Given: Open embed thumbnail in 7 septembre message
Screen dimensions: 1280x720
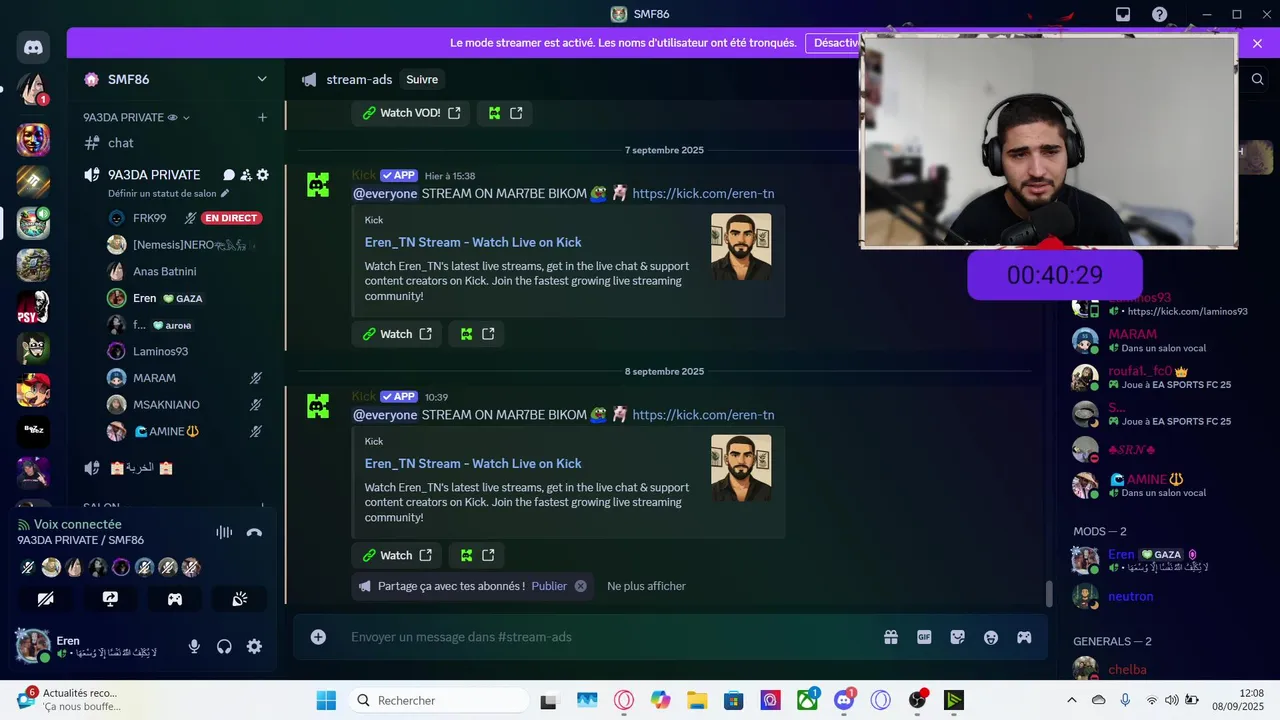Looking at the screenshot, I should (x=741, y=246).
